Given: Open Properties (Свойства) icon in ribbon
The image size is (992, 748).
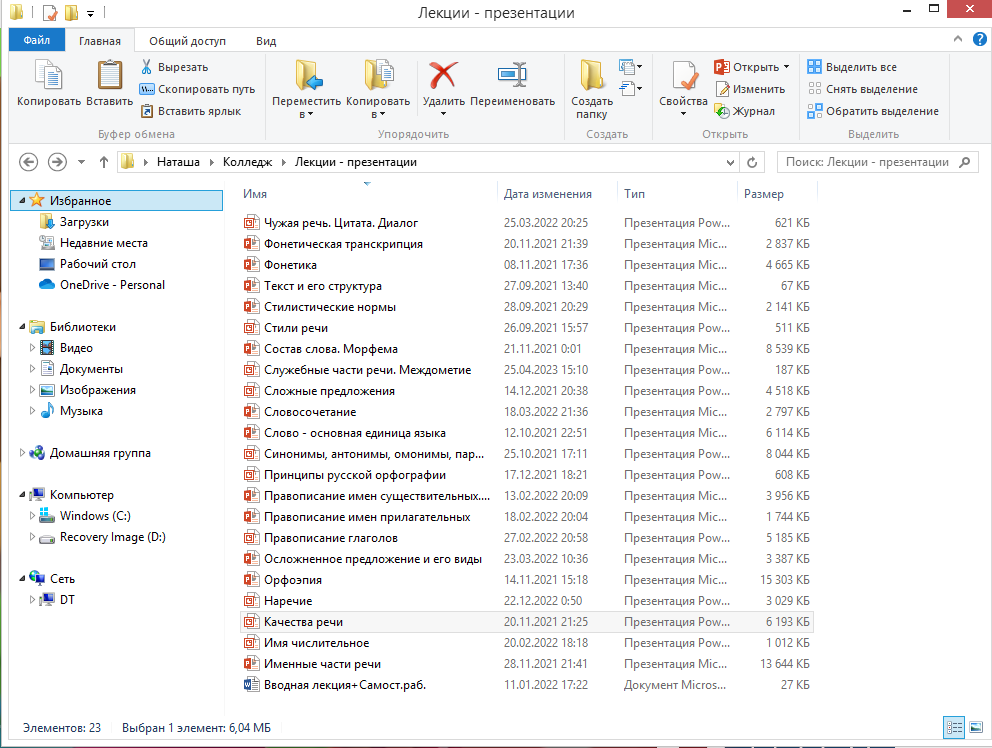Looking at the screenshot, I should [x=684, y=76].
